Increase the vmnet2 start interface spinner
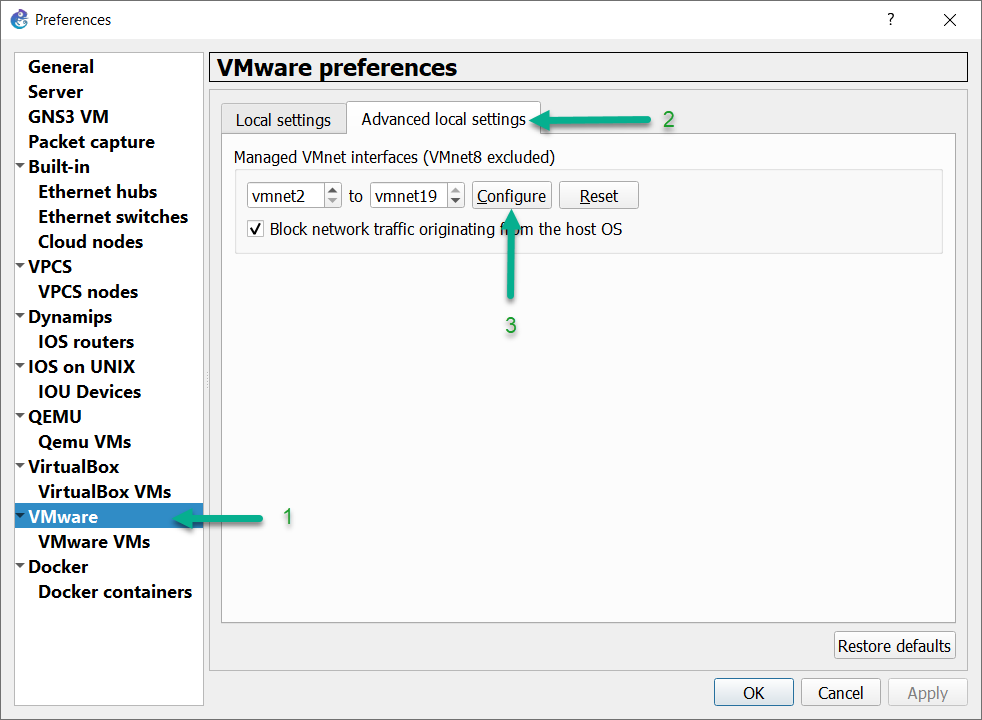This screenshot has width=982, height=720. (x=333, y=189)
